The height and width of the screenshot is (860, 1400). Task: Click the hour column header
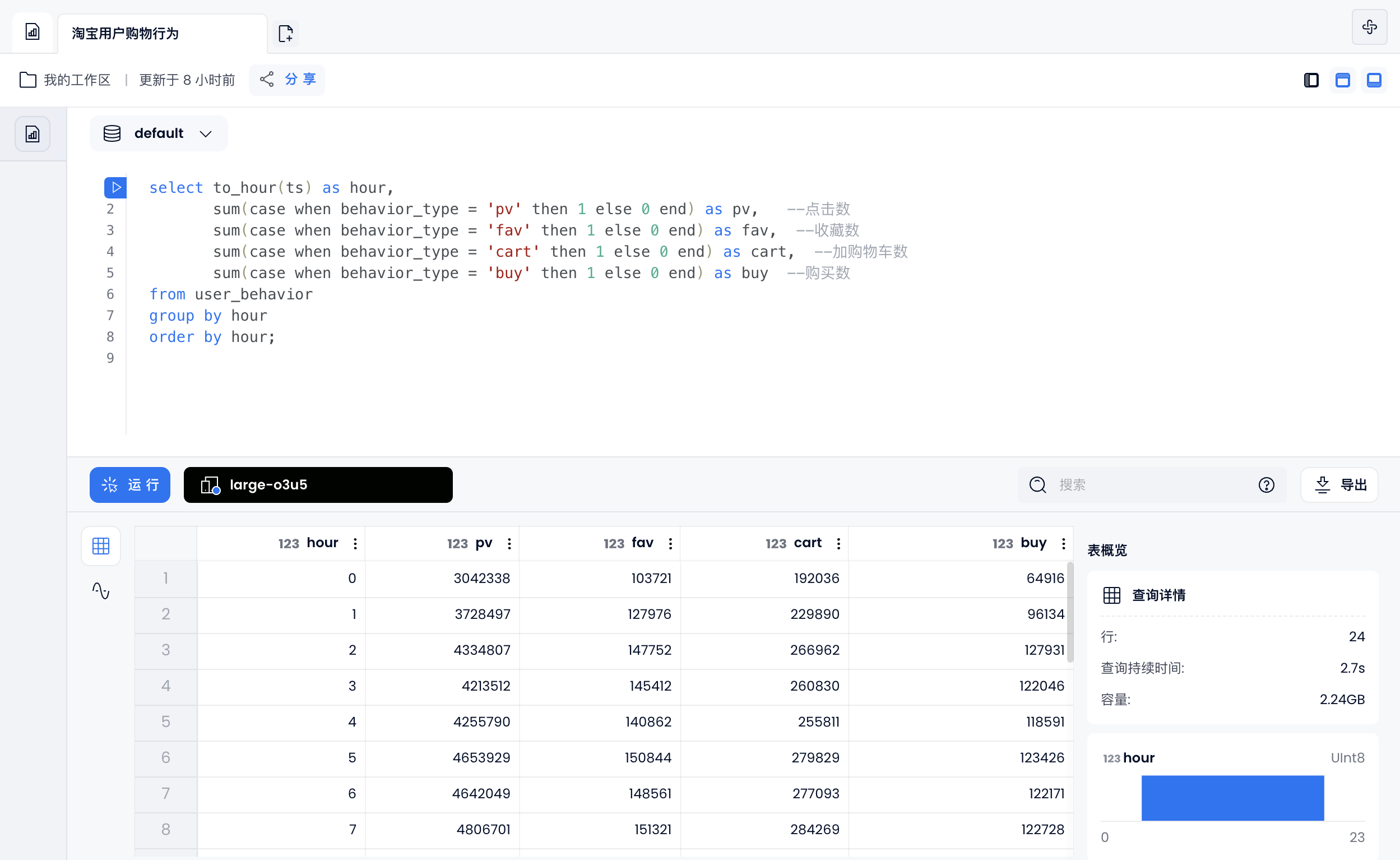click(x=281, y=543)
